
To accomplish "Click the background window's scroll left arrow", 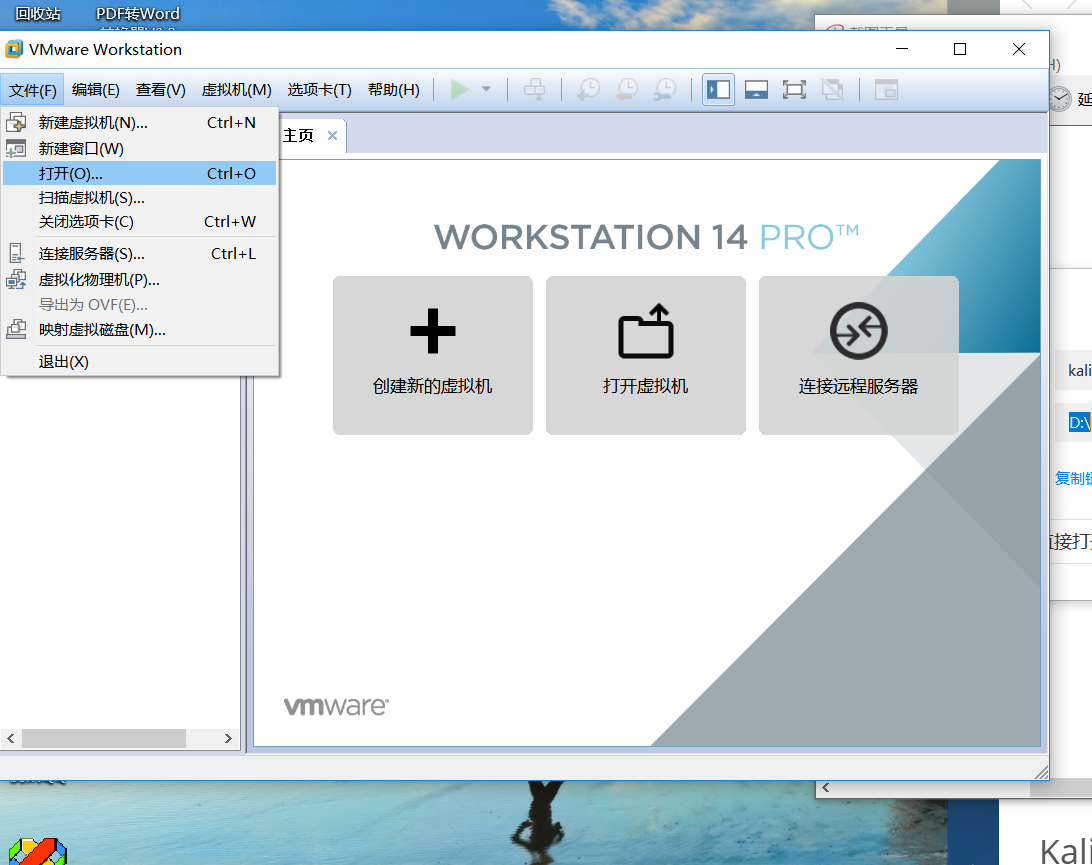I will [826, 788].
